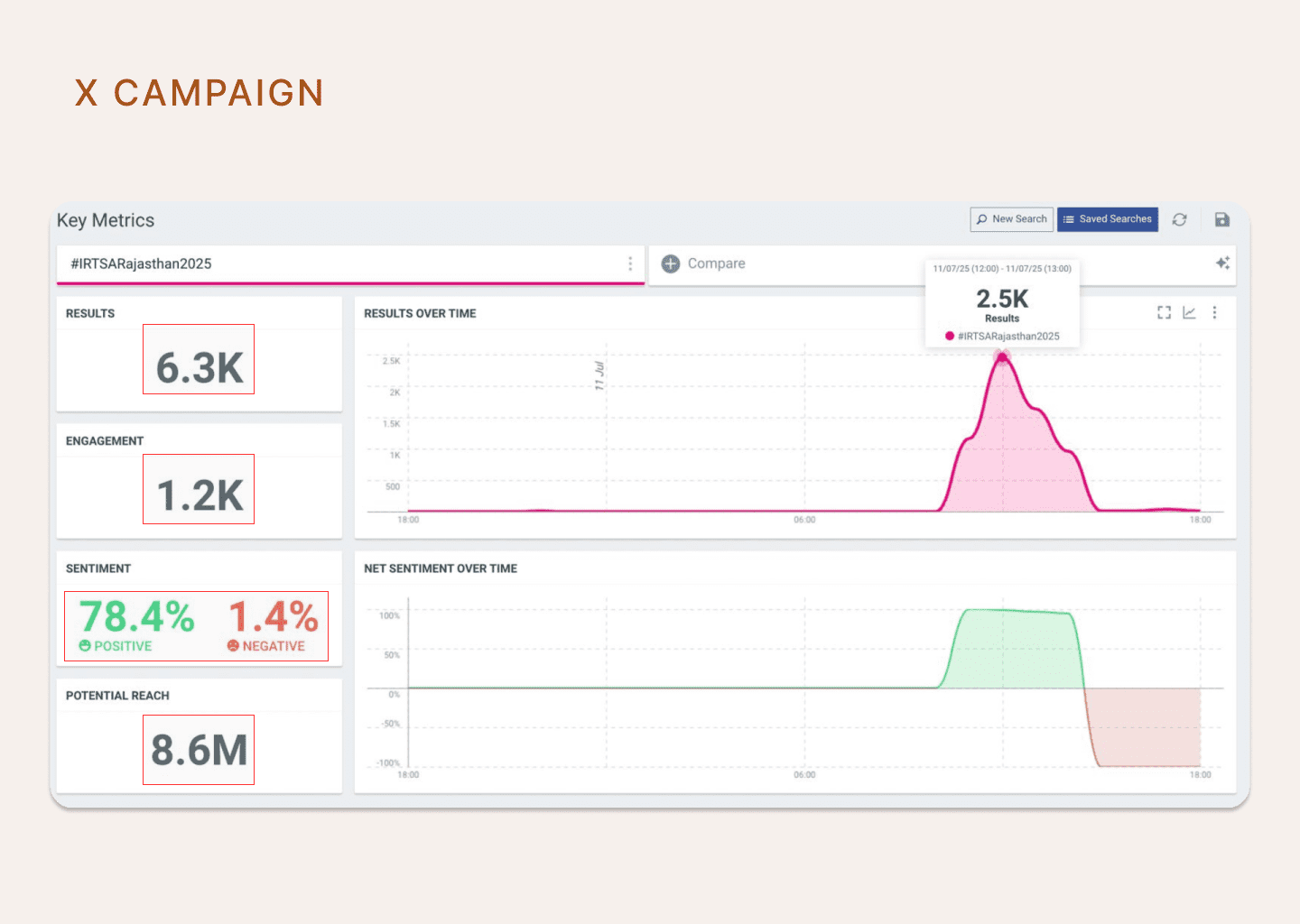Click the pink legend dot in tooltip
Screen dimensions: 1300x924
949,336
